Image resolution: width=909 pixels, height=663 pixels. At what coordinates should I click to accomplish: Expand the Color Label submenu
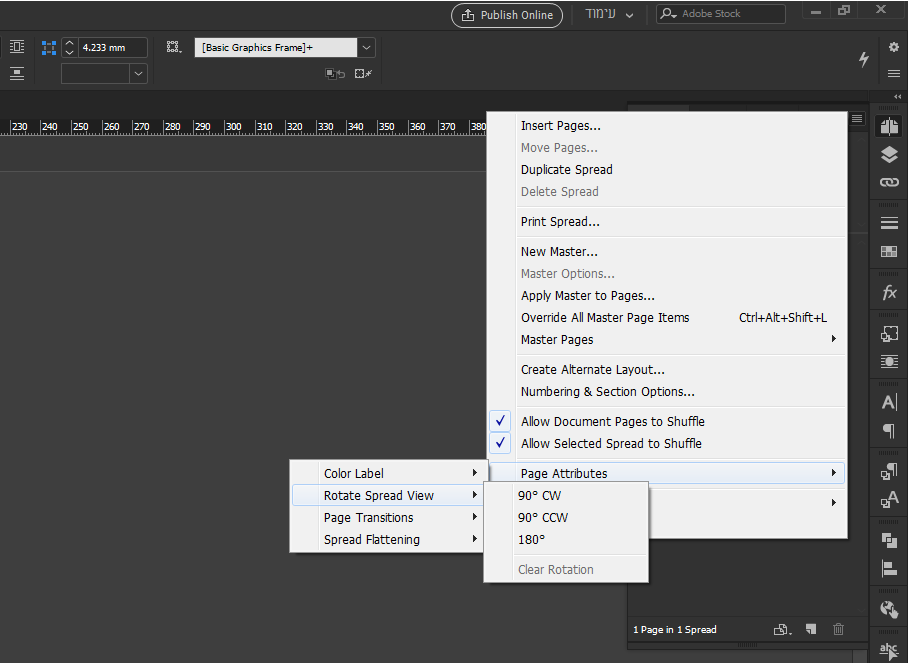pos(387,473)
